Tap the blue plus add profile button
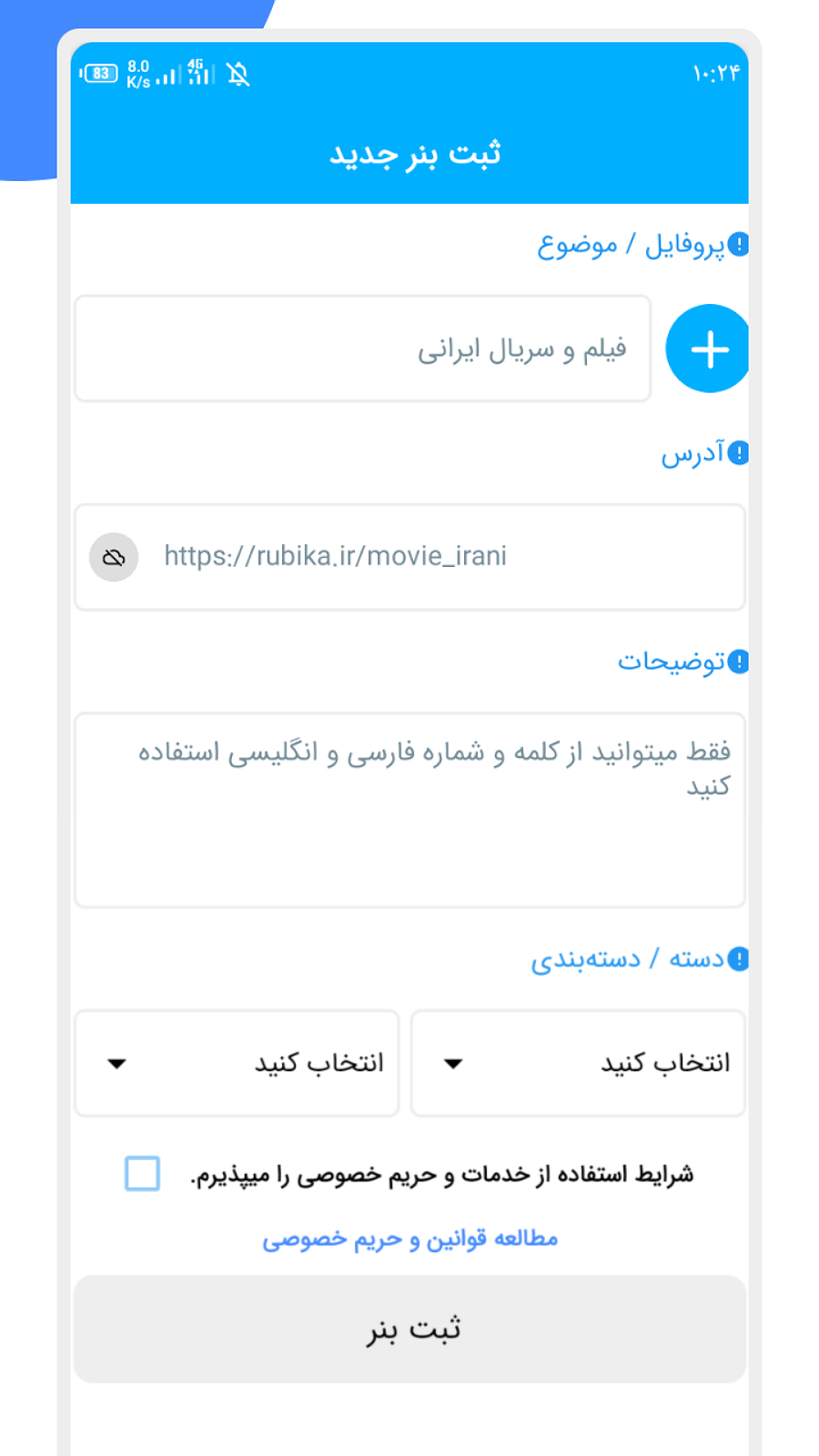819x1456 pixels. [708, 349]
